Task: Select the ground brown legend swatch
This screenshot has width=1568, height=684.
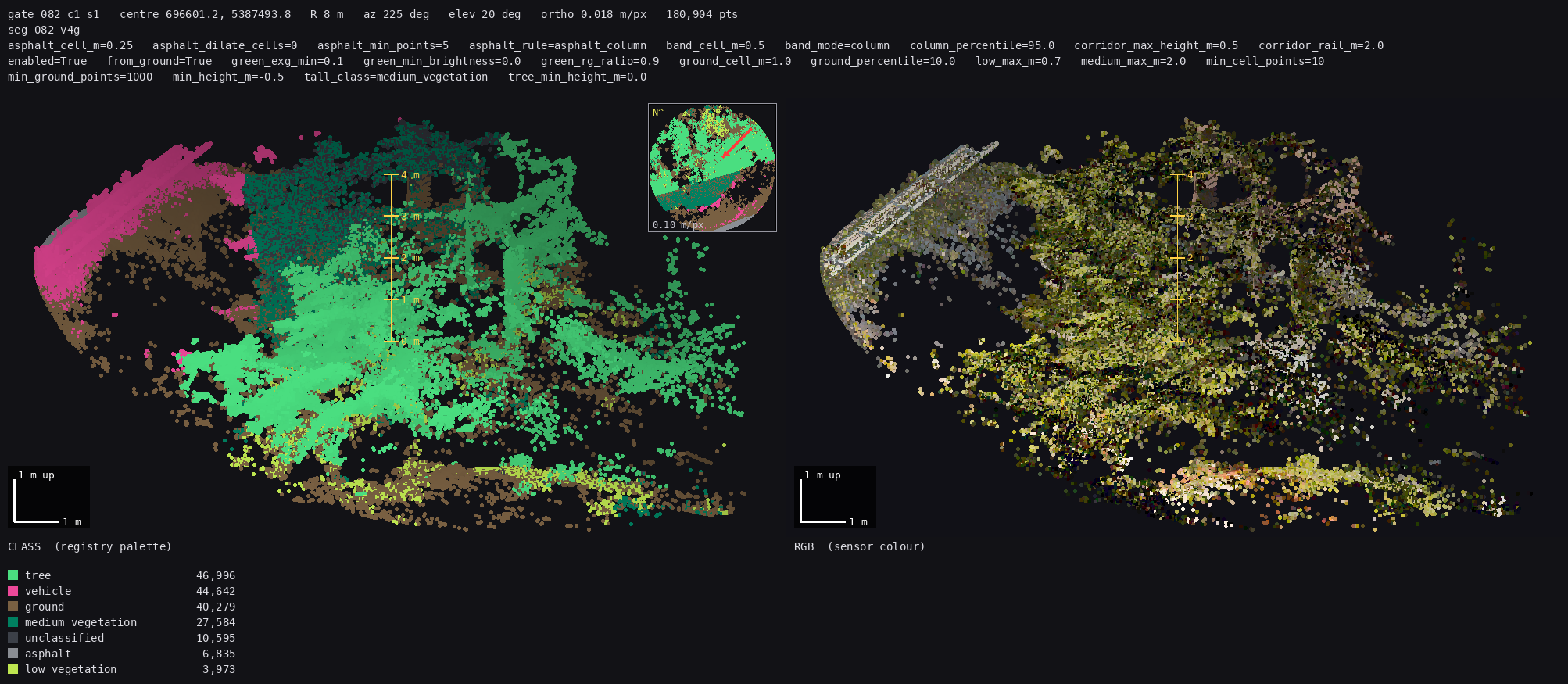Action: click(13, 607)
